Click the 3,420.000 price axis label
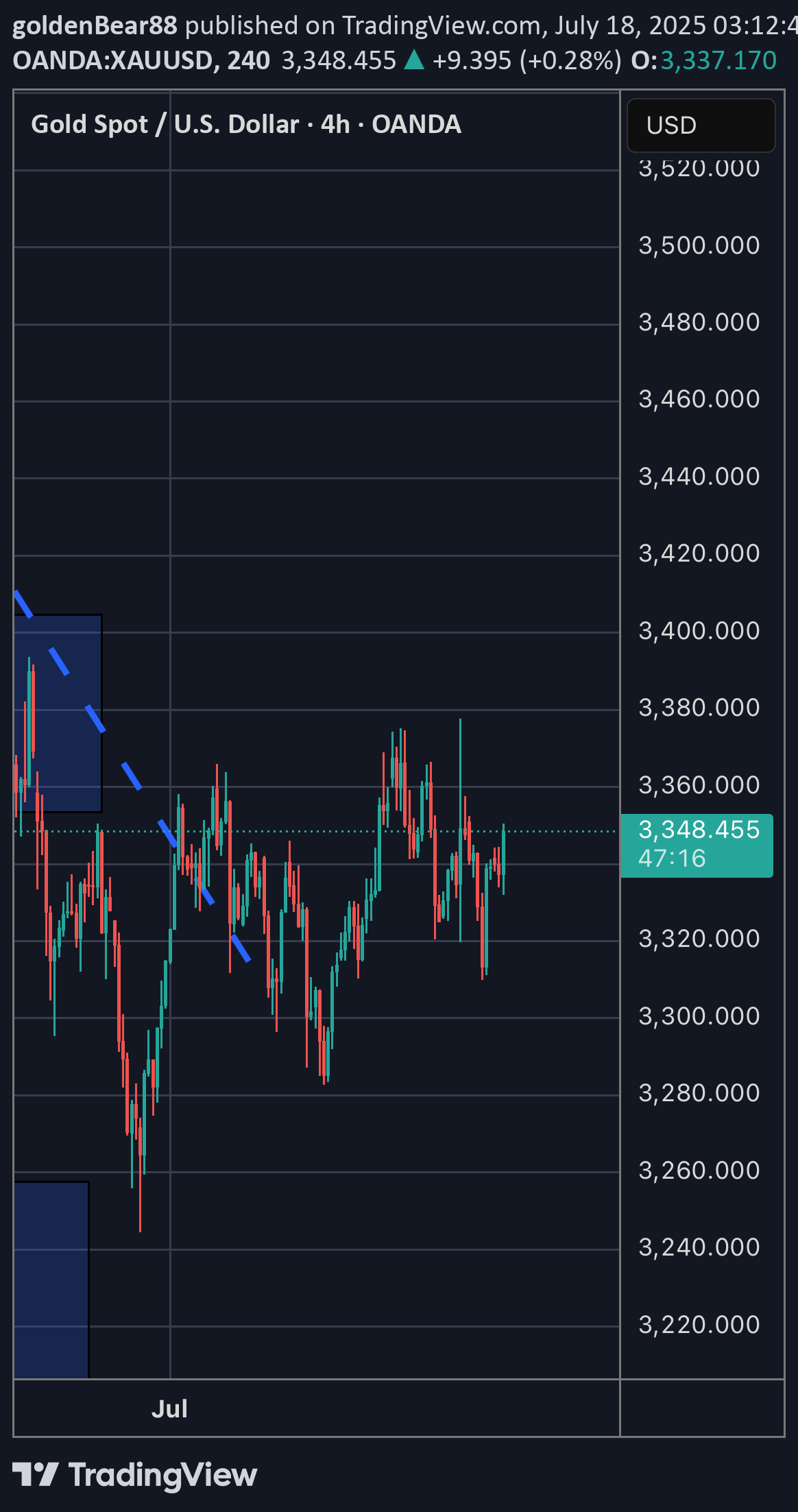Screen dimensions: 798x1512 699,553
